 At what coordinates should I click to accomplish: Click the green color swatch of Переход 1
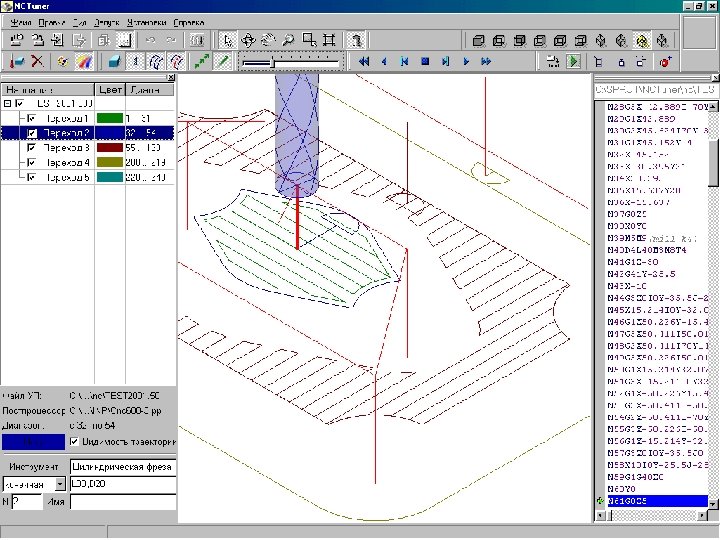[x=108, y=118]
